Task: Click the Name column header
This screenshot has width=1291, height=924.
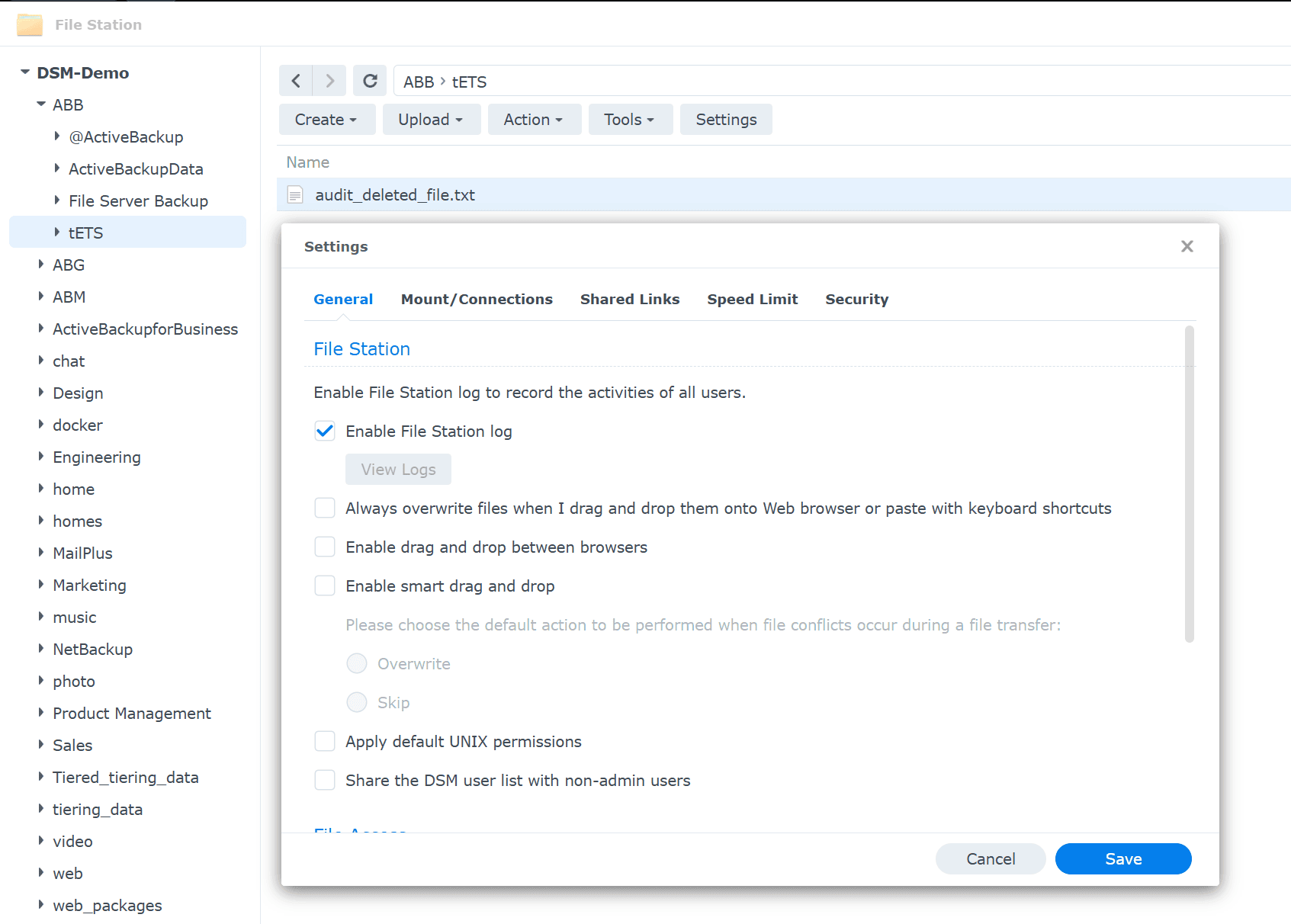Action: (x=308, y=162)
